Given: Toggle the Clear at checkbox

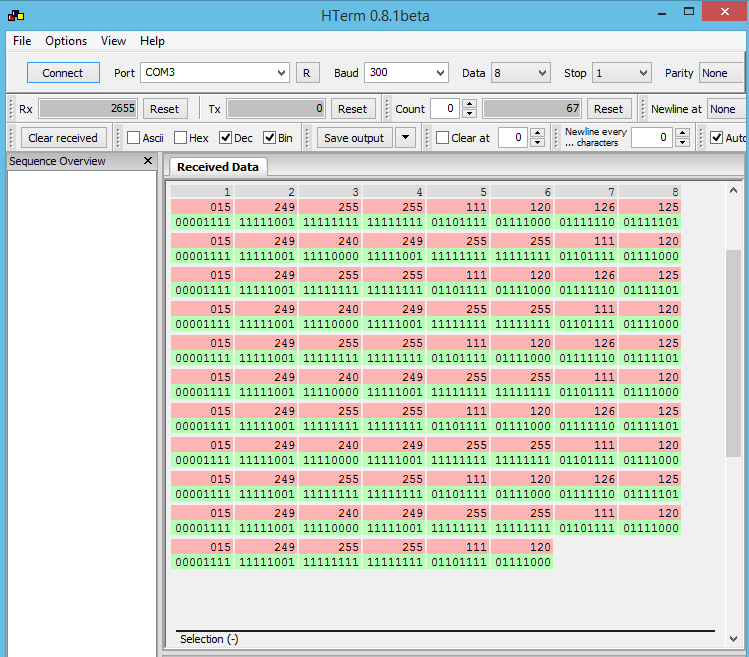Looking at the screenshot, I should click(442, 138).
